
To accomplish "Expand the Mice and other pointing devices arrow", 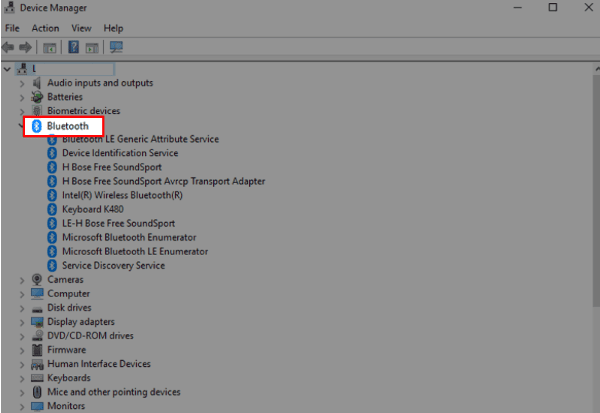I will 22,393.
